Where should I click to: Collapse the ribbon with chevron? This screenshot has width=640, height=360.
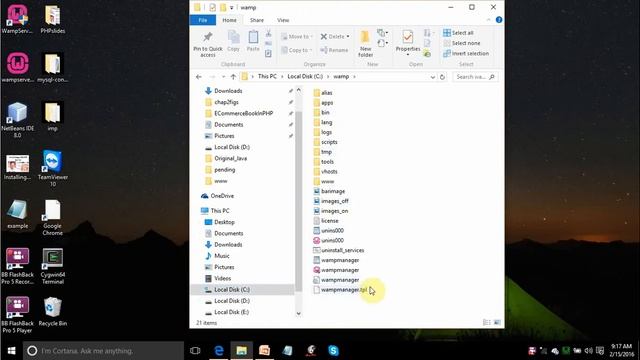[x=489, y=20]
